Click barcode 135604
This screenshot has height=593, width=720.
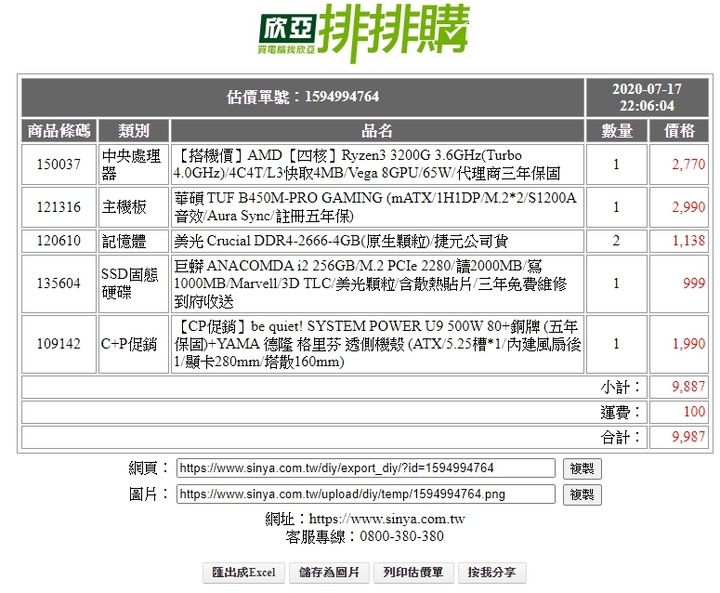59,283
